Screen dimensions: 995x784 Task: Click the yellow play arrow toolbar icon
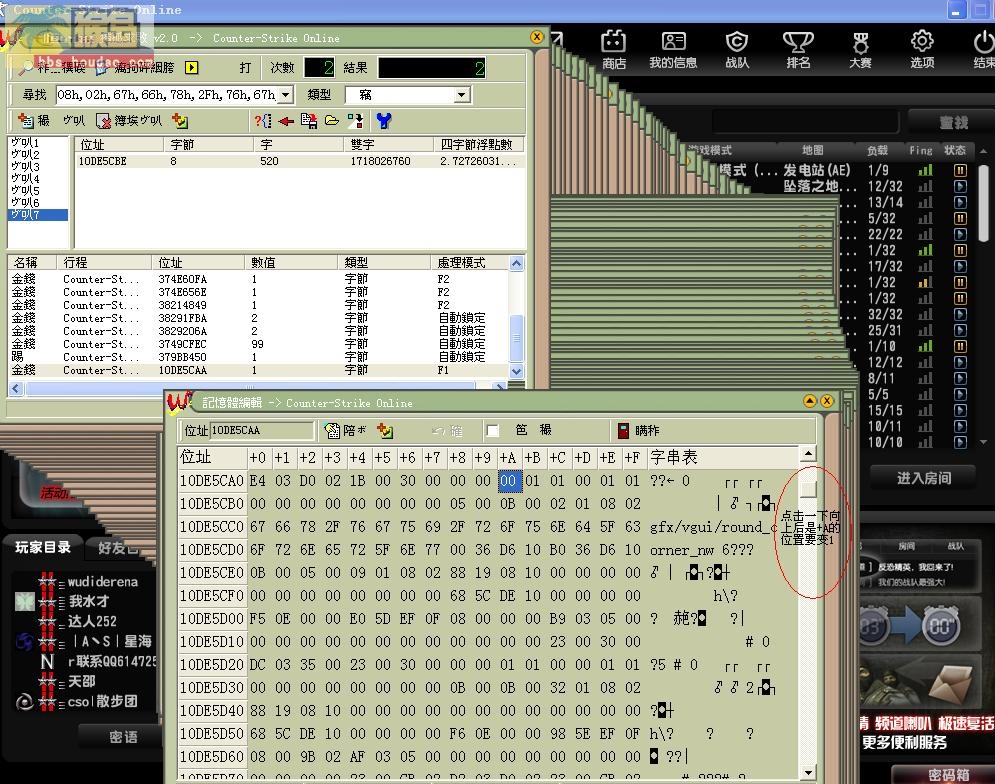tap(192, 67)
